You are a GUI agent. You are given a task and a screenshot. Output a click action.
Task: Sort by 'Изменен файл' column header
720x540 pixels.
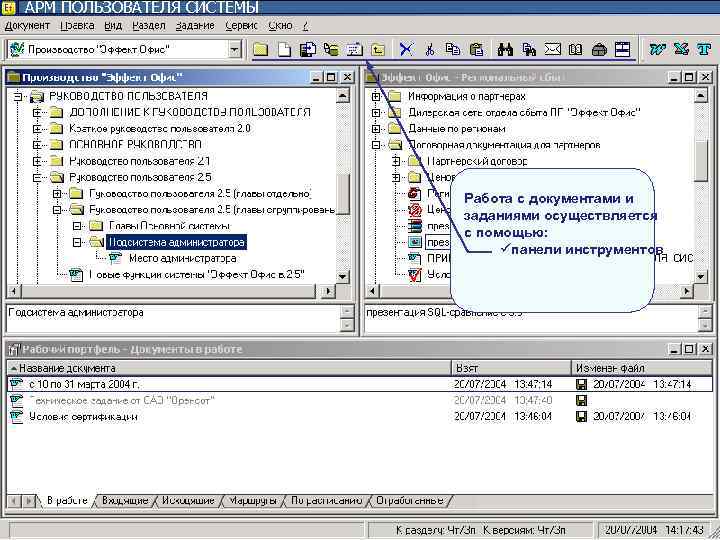642,368
